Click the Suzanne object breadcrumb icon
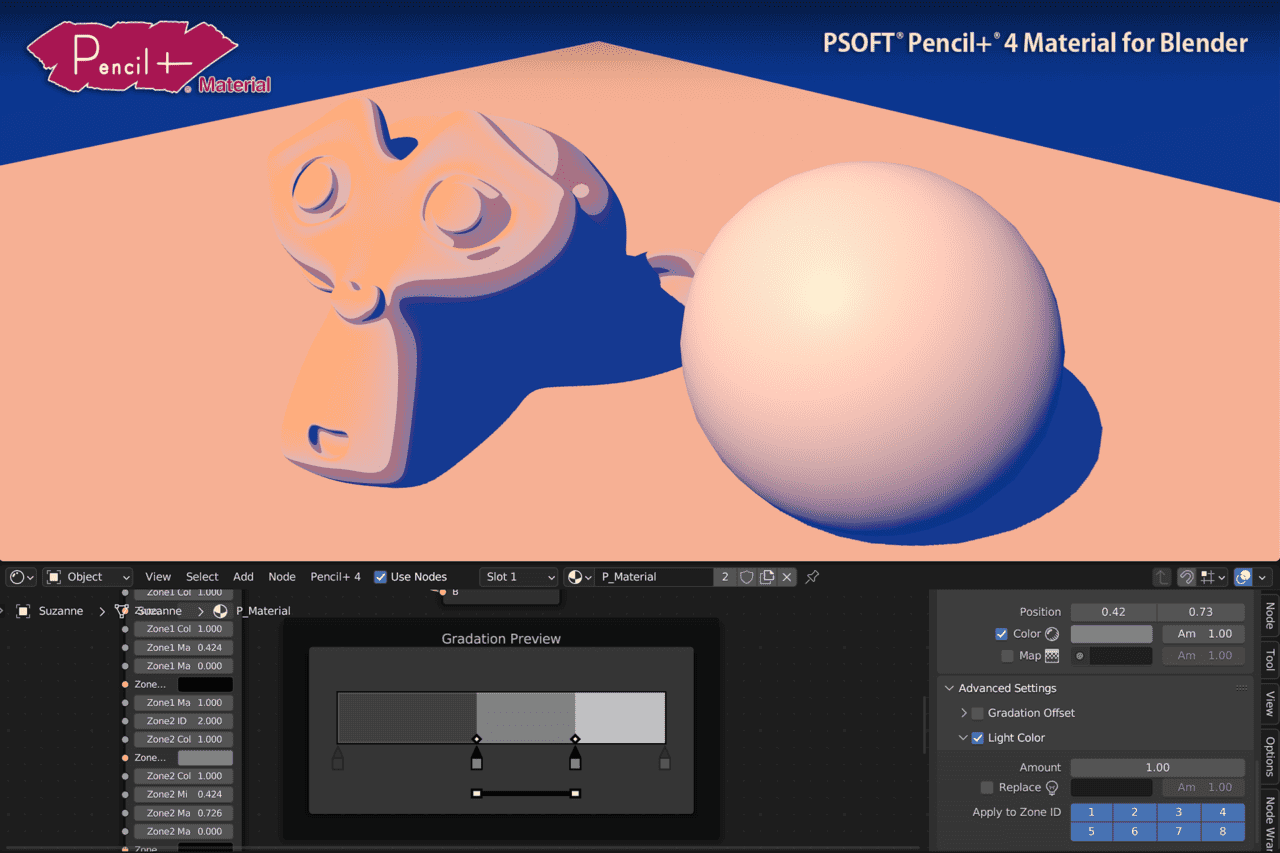 pos(23,611)
